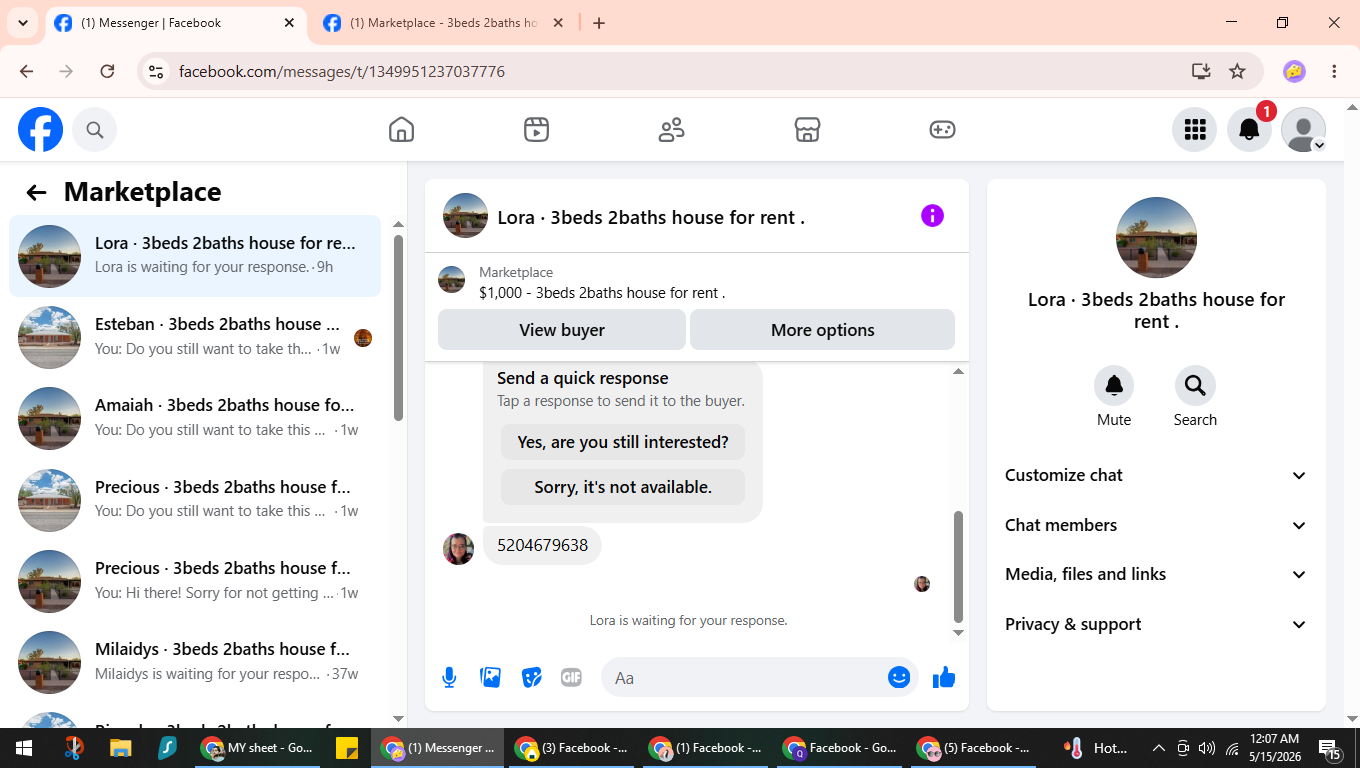Open the Amaiah conversation
The image size is (1360, 768).
point(195,418)
